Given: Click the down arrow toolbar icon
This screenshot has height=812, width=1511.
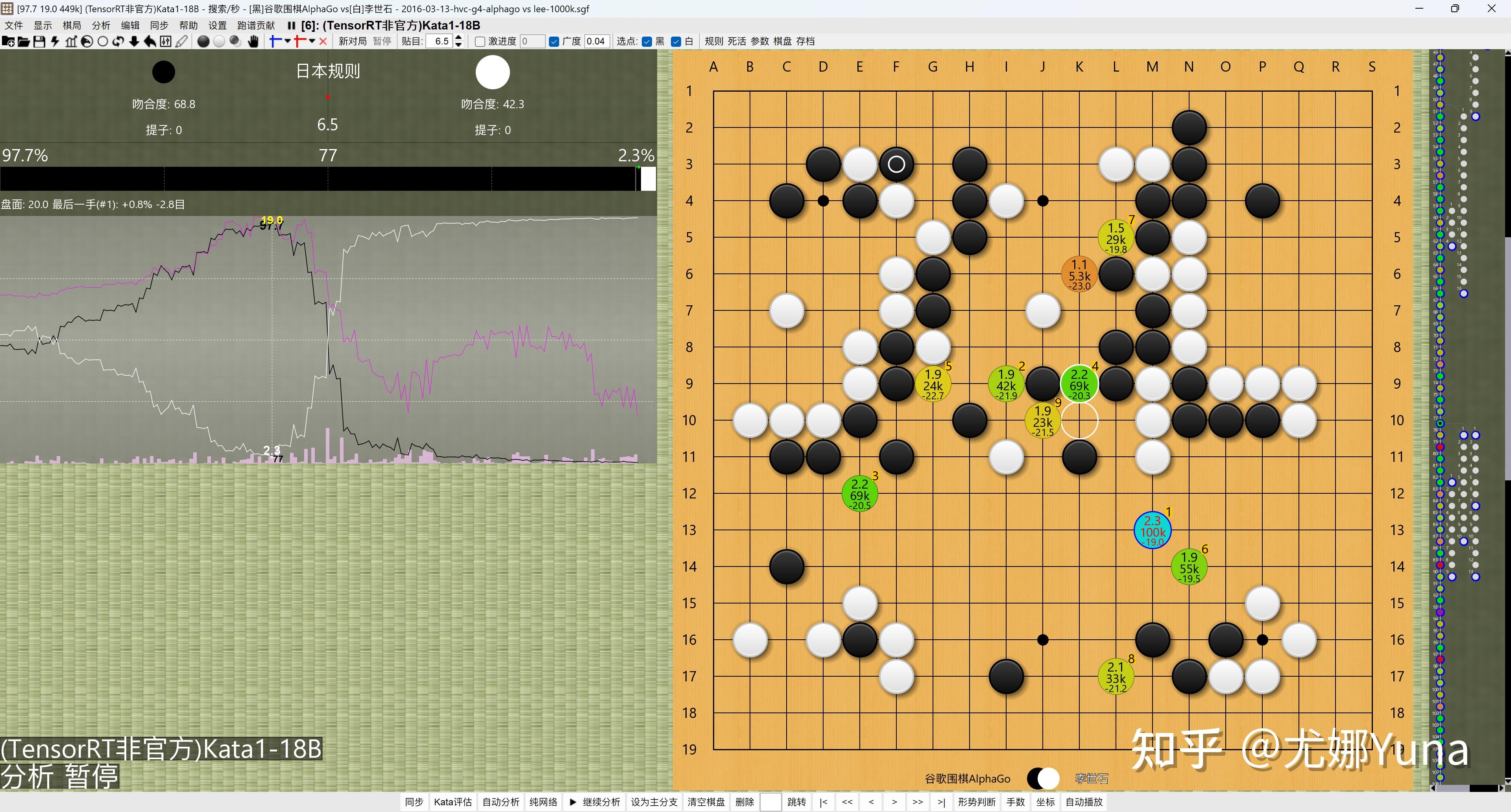Looking at the screenshot, I should [134, 41].
